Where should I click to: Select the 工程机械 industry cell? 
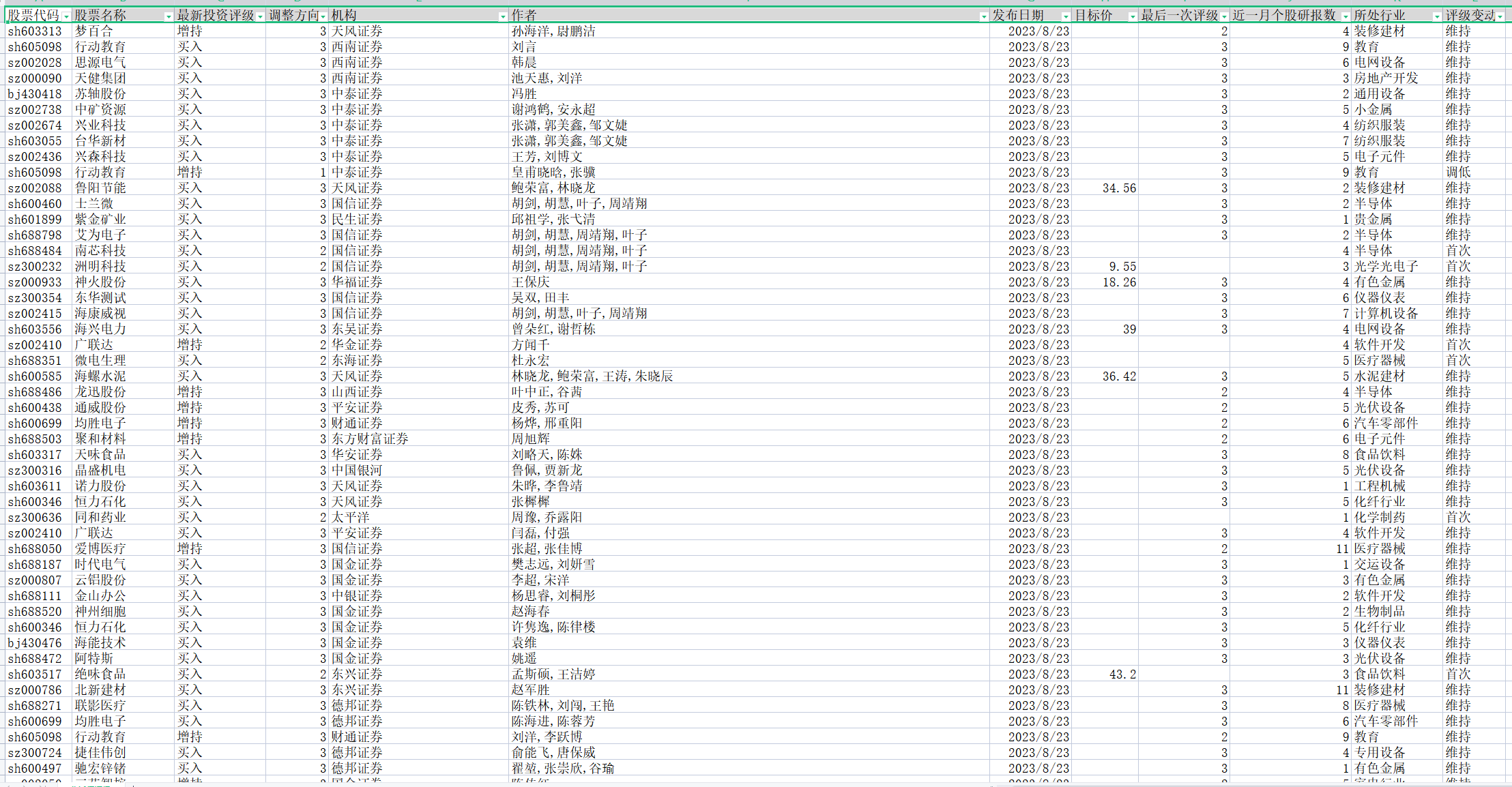(1397, 486)
